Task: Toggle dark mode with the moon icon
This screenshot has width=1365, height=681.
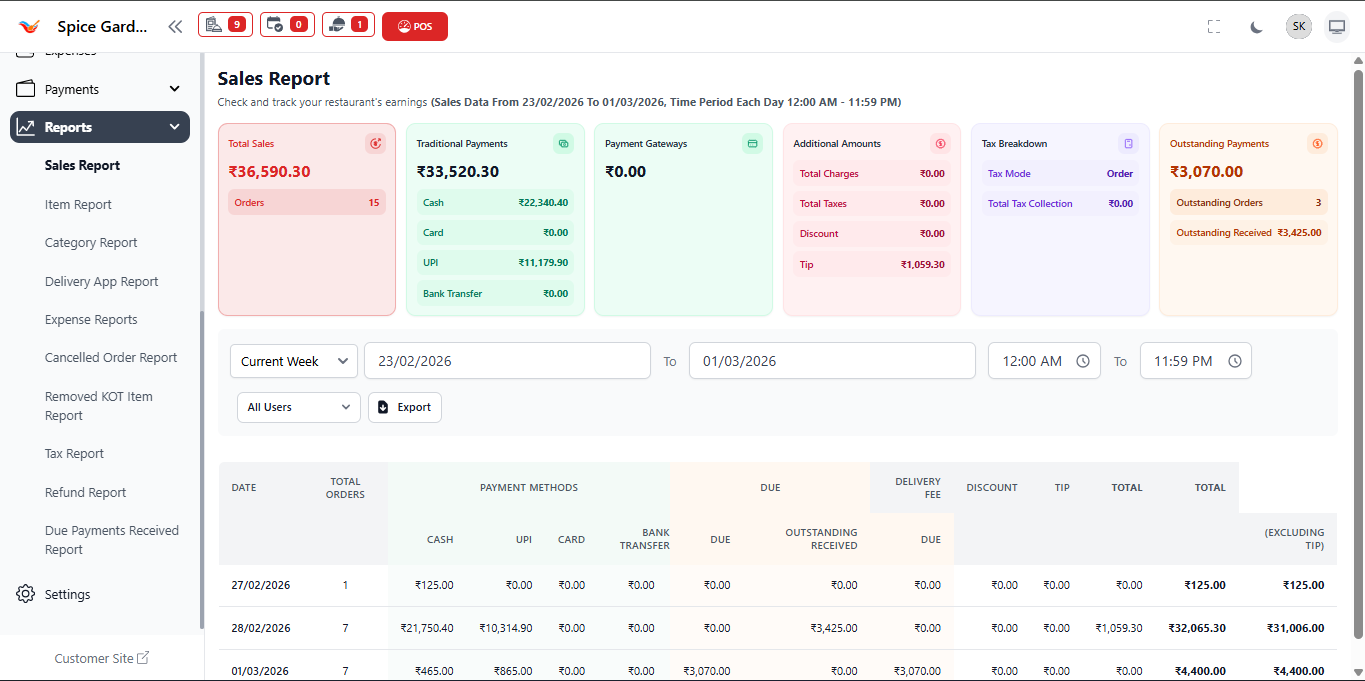Action: coord(1256,26)
